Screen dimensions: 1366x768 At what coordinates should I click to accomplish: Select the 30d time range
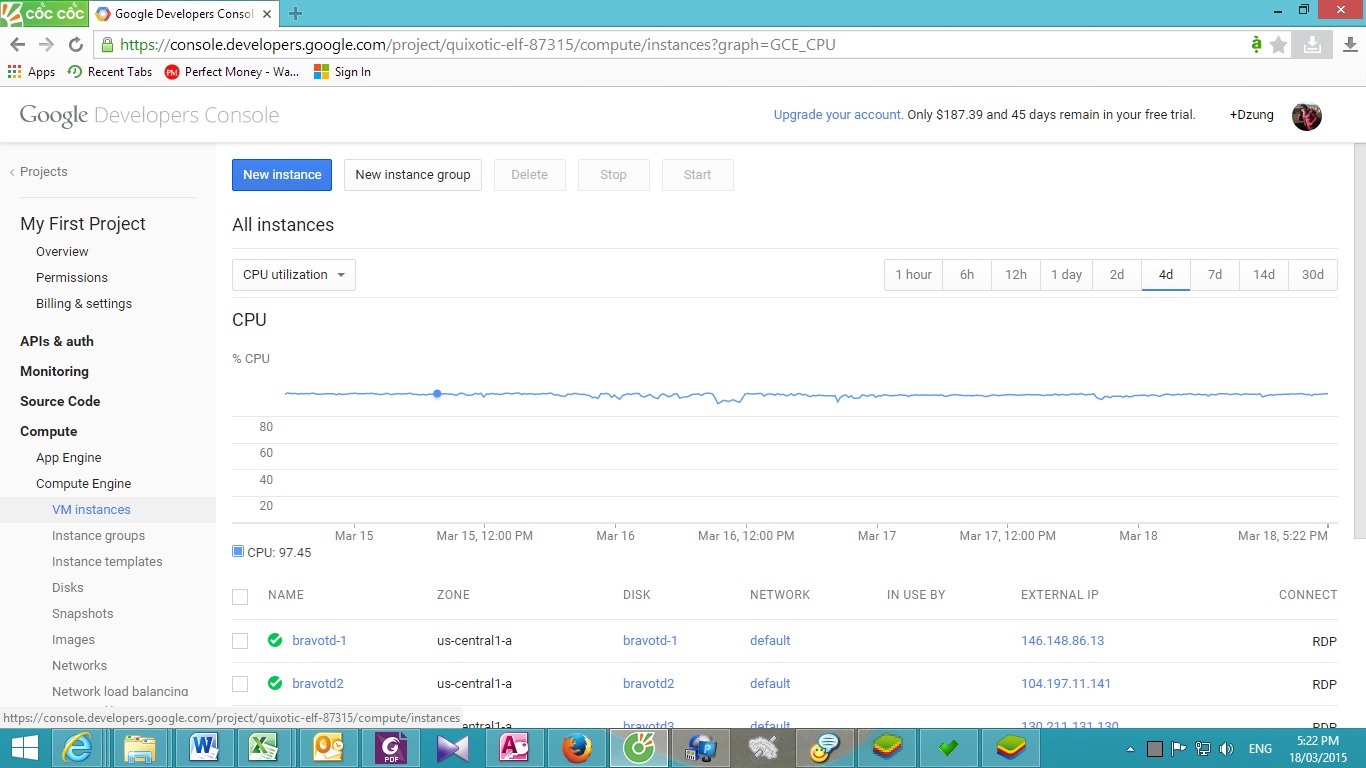click(1313, 275)
